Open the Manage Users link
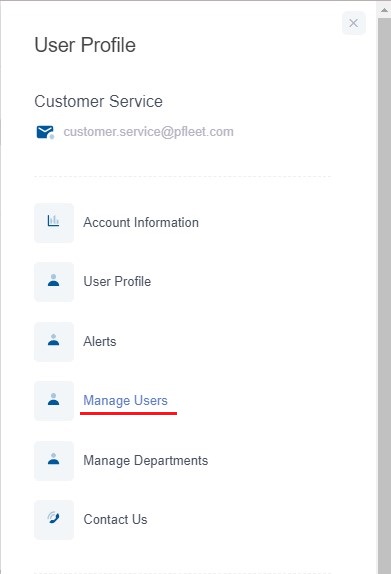Image resolution: width=391 pixels, height=574 pixels. pos(125,400)
